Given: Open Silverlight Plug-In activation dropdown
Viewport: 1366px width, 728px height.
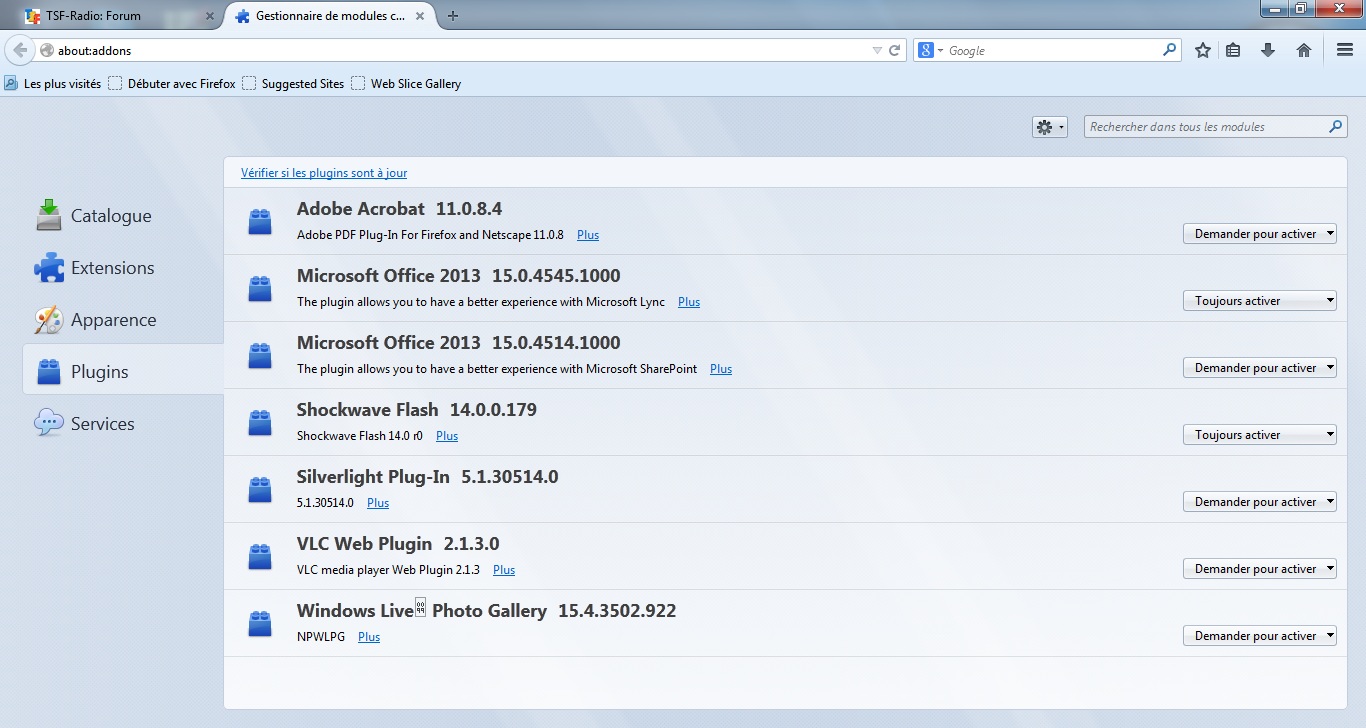Looking at the screenshot, I should pos(1260,502).
